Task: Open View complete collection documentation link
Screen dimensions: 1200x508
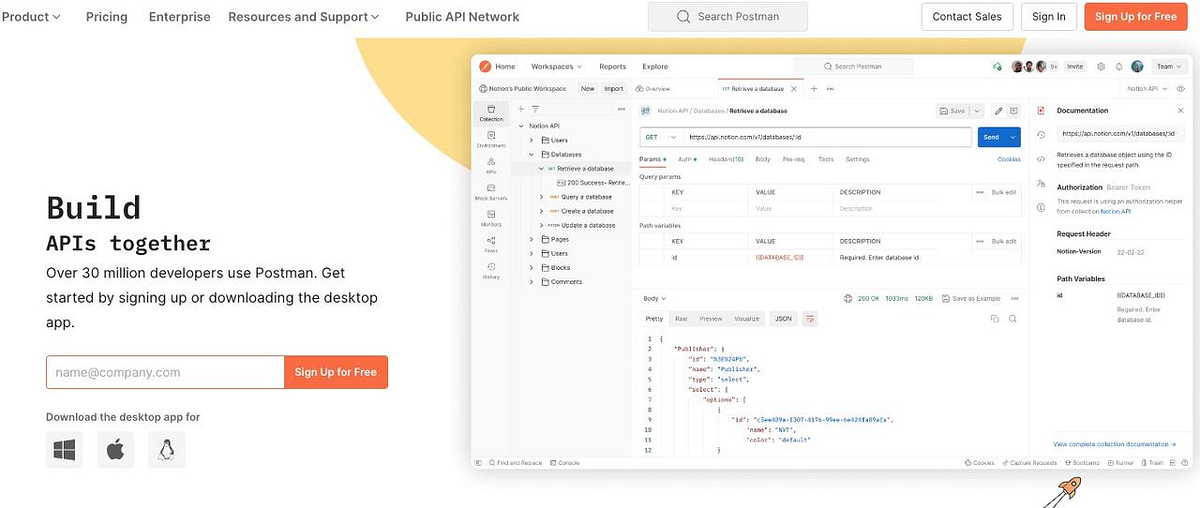Action: (1114, 444)
